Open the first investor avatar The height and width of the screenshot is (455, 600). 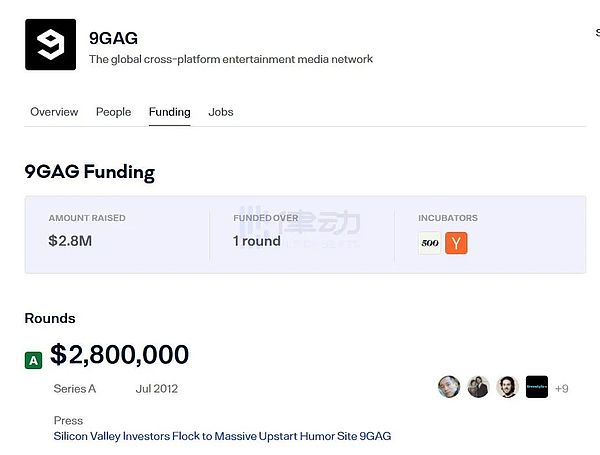(449, 388)
